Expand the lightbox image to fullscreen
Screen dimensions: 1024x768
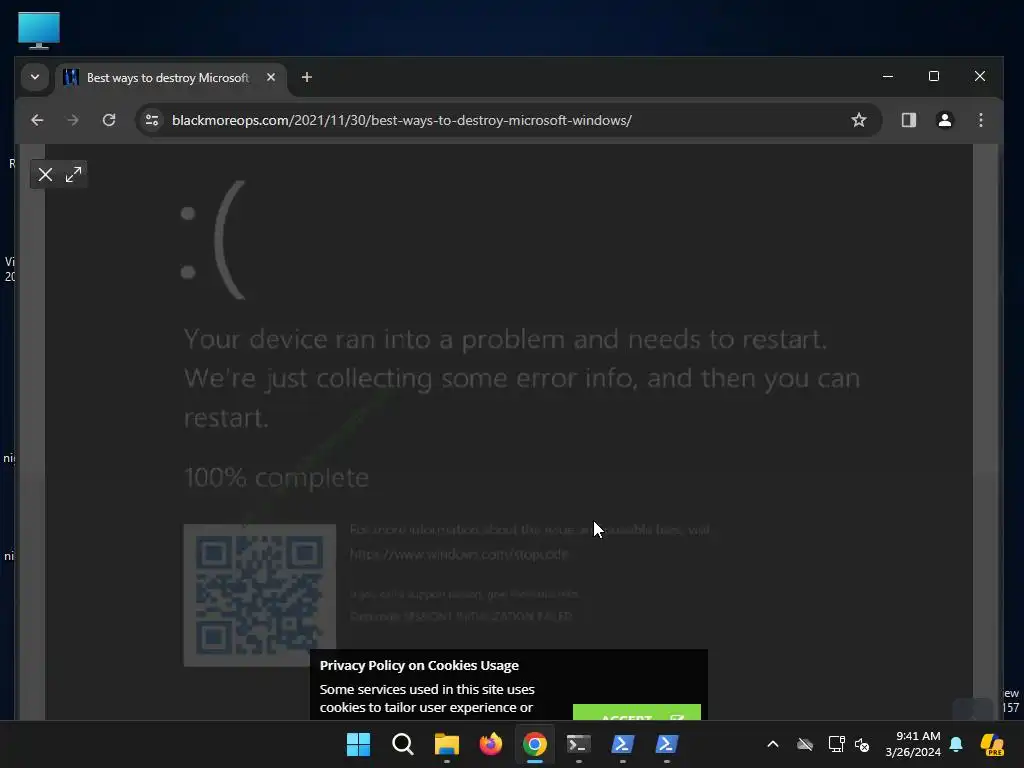tap(73, 174)
